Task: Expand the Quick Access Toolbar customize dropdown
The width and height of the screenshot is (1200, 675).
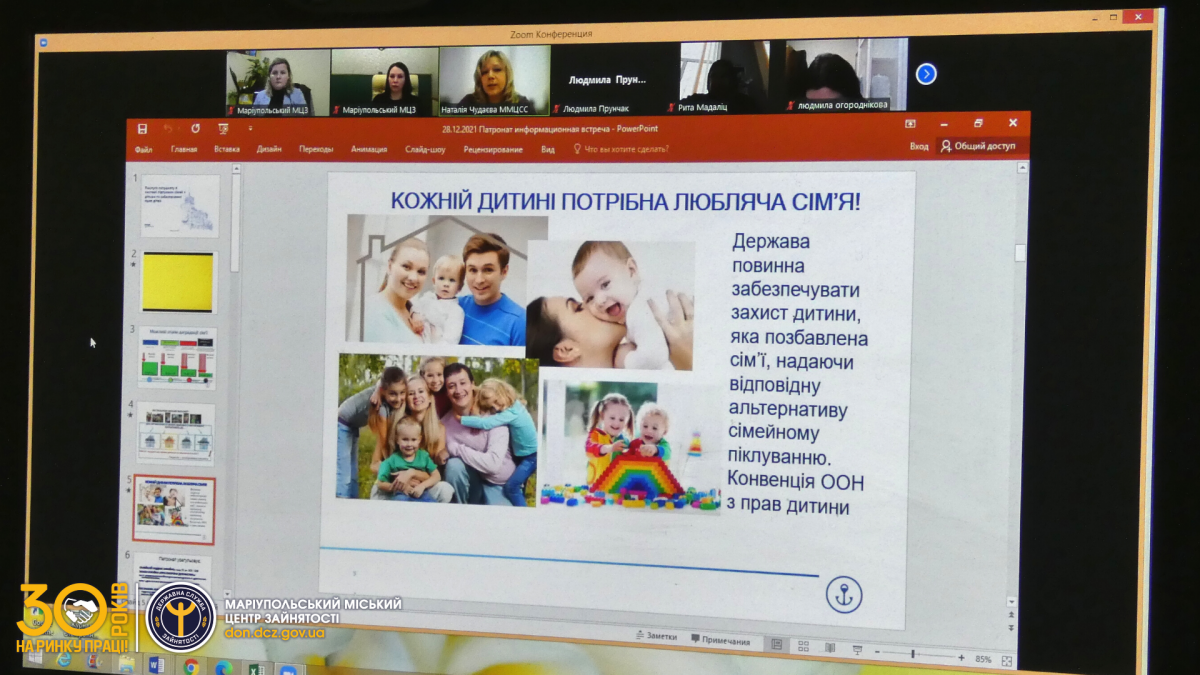Action: [250, 129]
